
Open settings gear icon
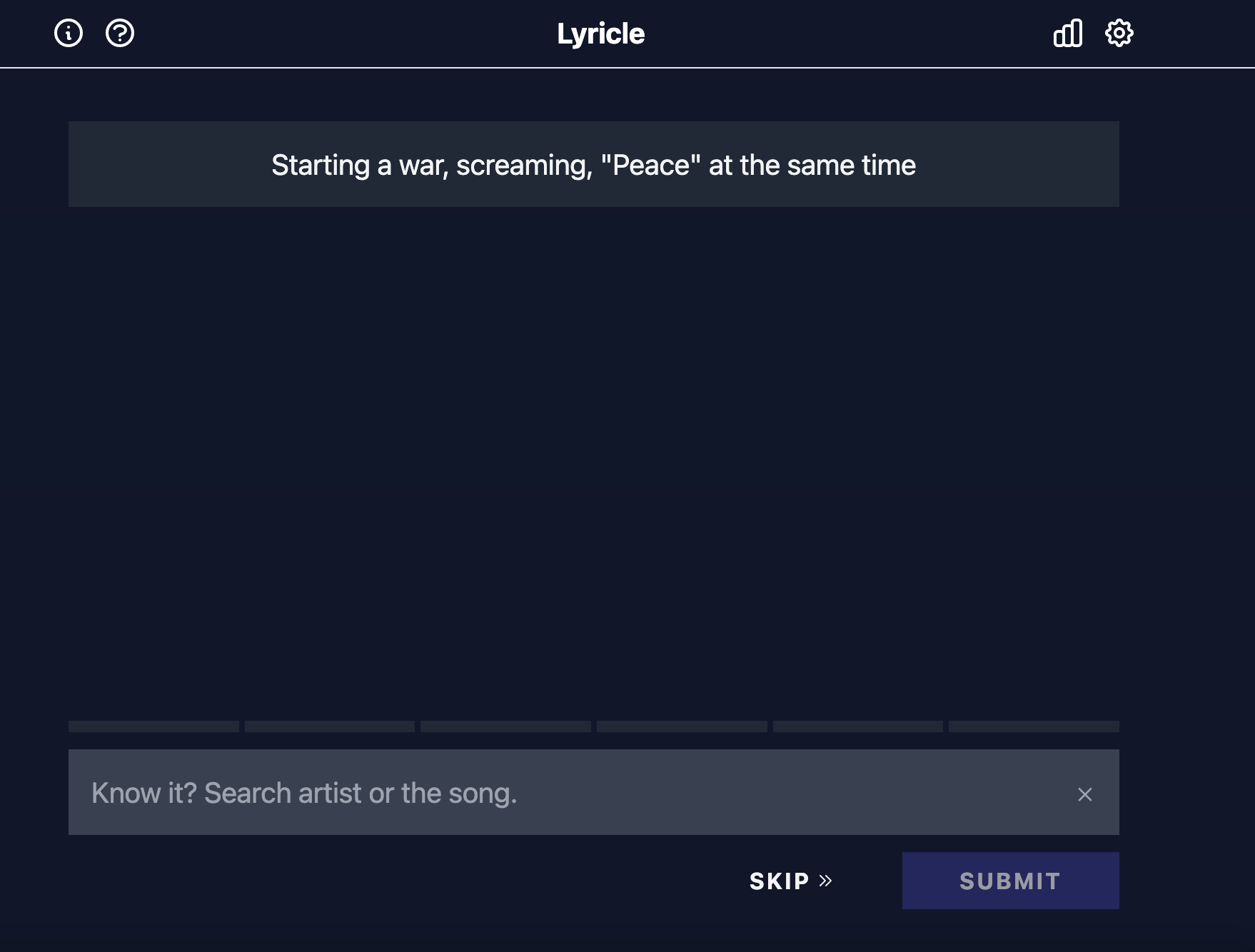pos(1119,33)
